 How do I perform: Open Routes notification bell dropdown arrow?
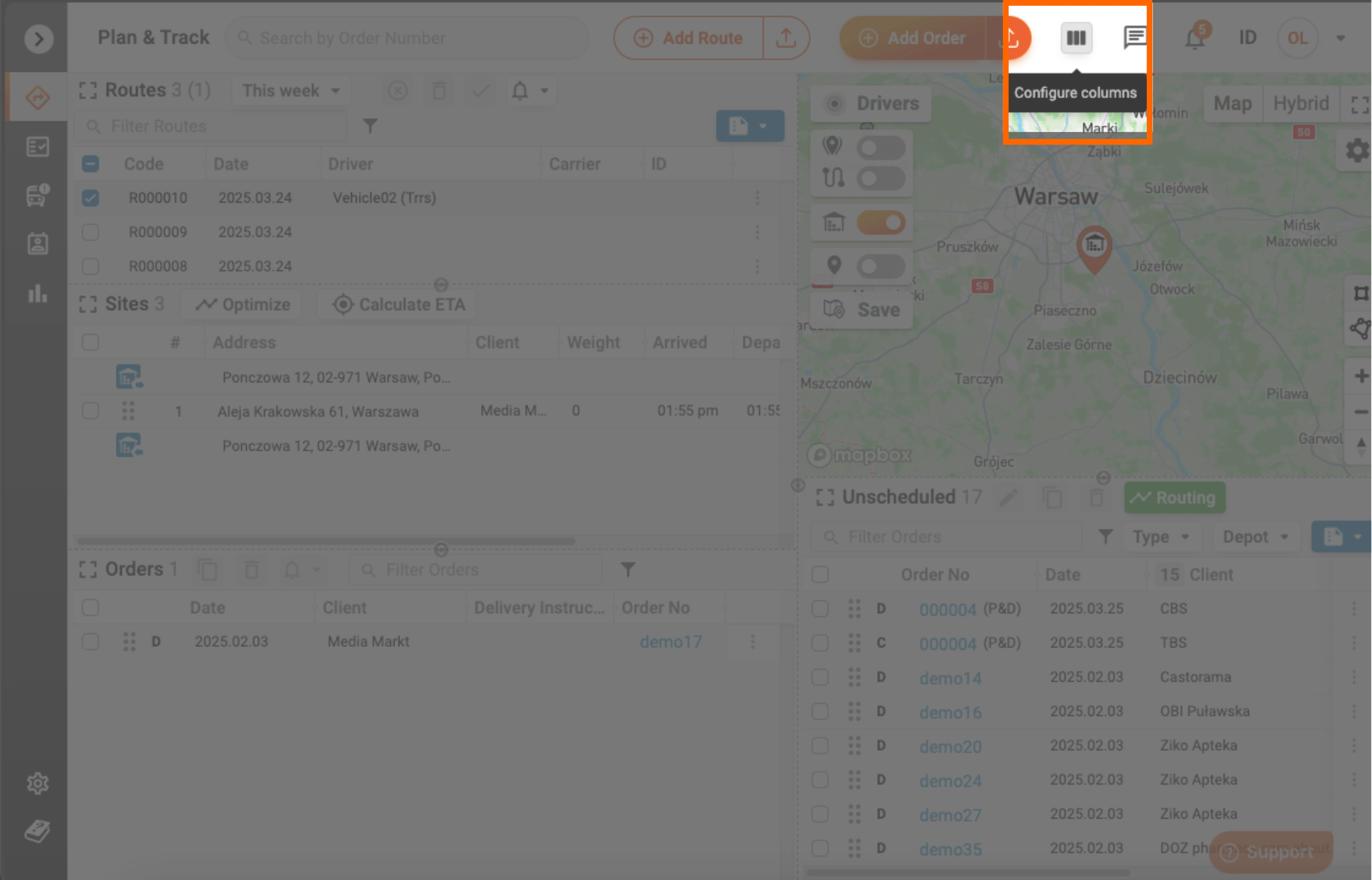tap(544, 91)
